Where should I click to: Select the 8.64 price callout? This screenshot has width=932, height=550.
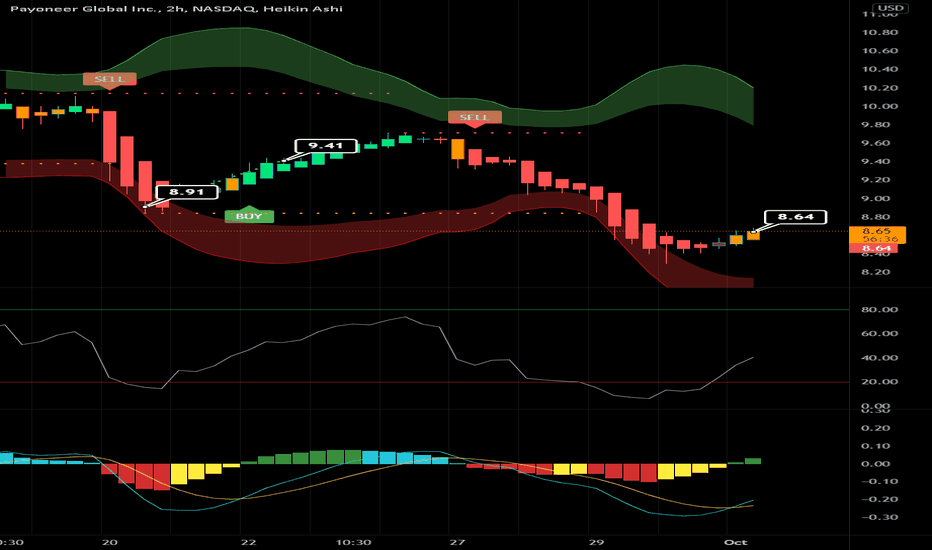pos(795,216)
